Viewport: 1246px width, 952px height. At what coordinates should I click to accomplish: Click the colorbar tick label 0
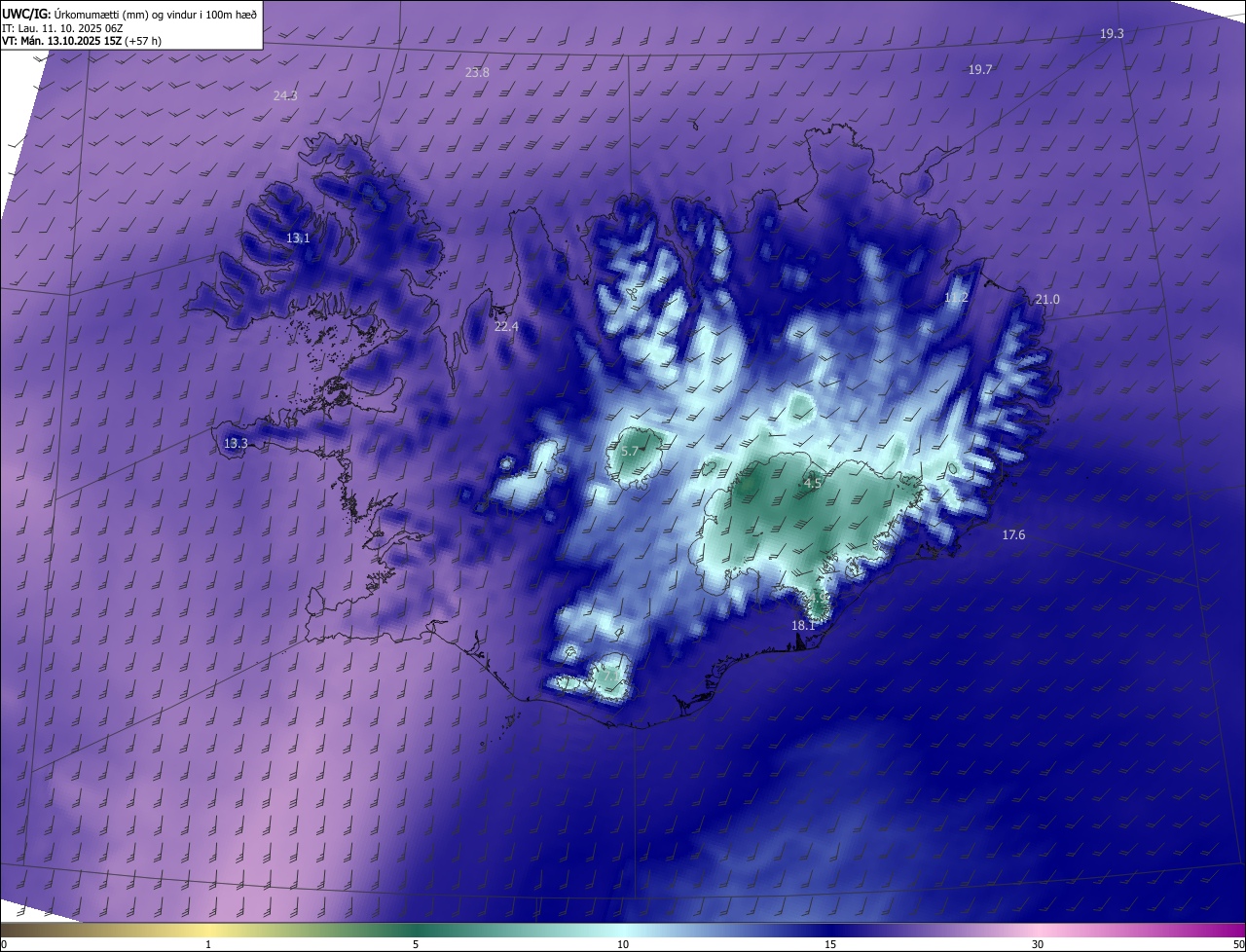tap(4, 945)
